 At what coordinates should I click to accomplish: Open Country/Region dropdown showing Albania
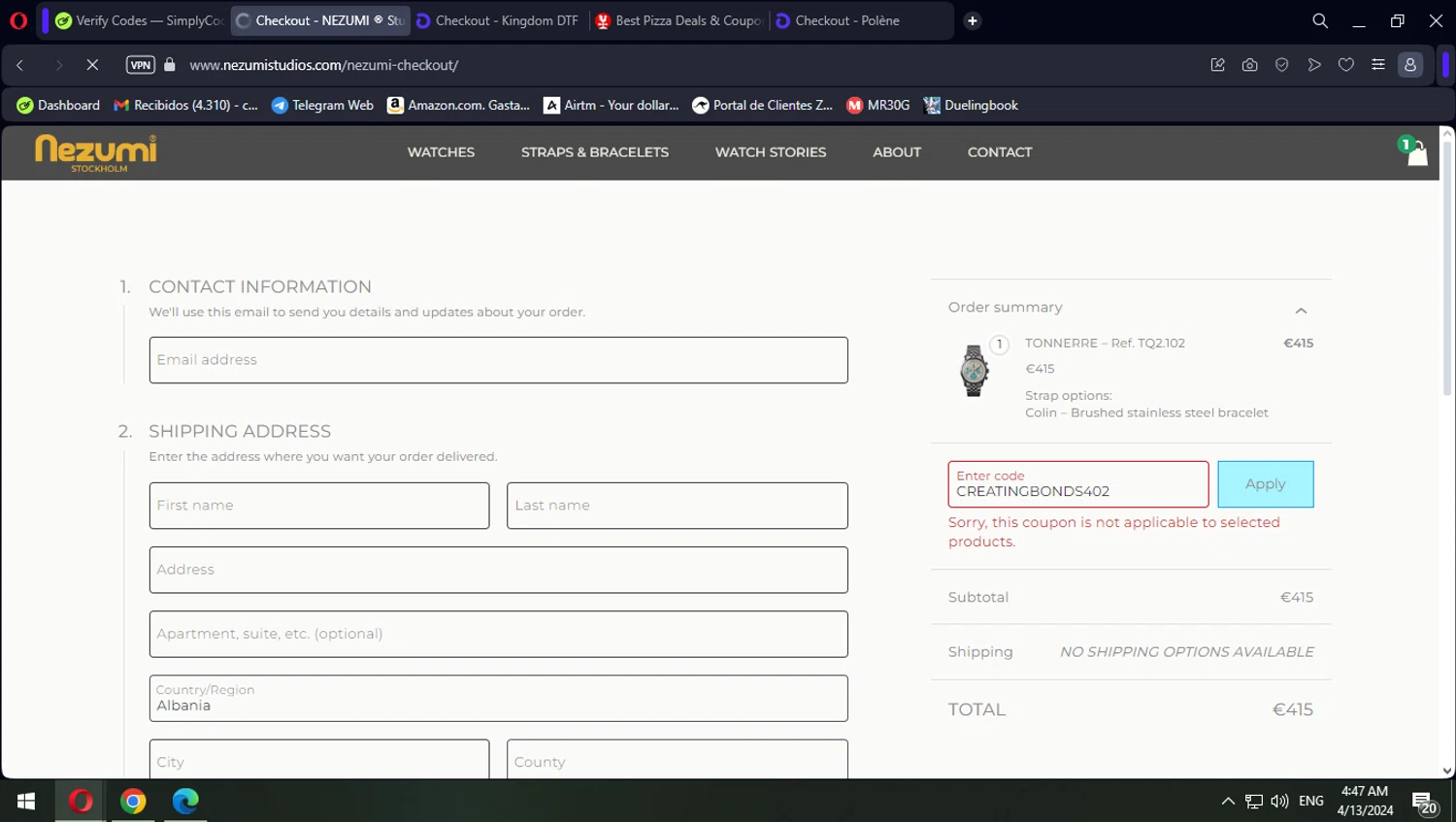(x=499, y=698)
